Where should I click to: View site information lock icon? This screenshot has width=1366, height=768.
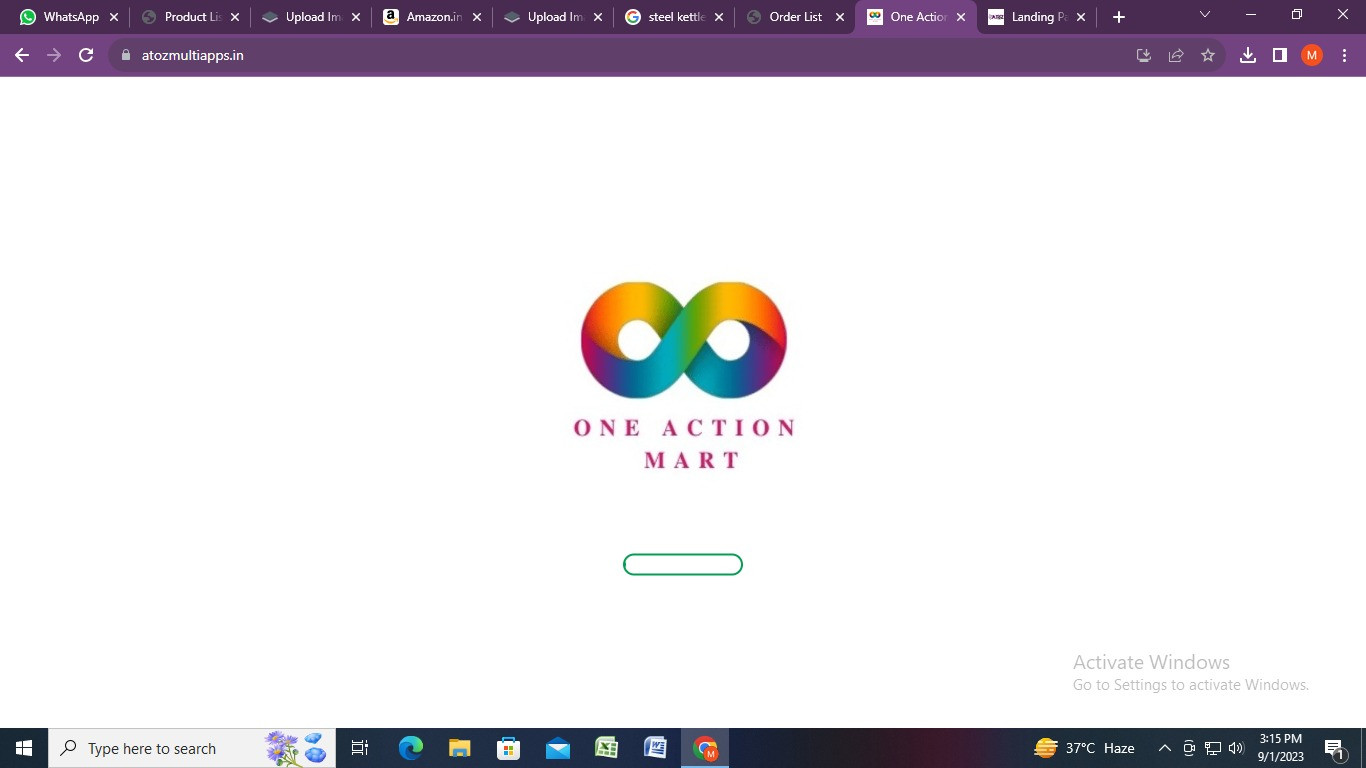click(126, 56)
